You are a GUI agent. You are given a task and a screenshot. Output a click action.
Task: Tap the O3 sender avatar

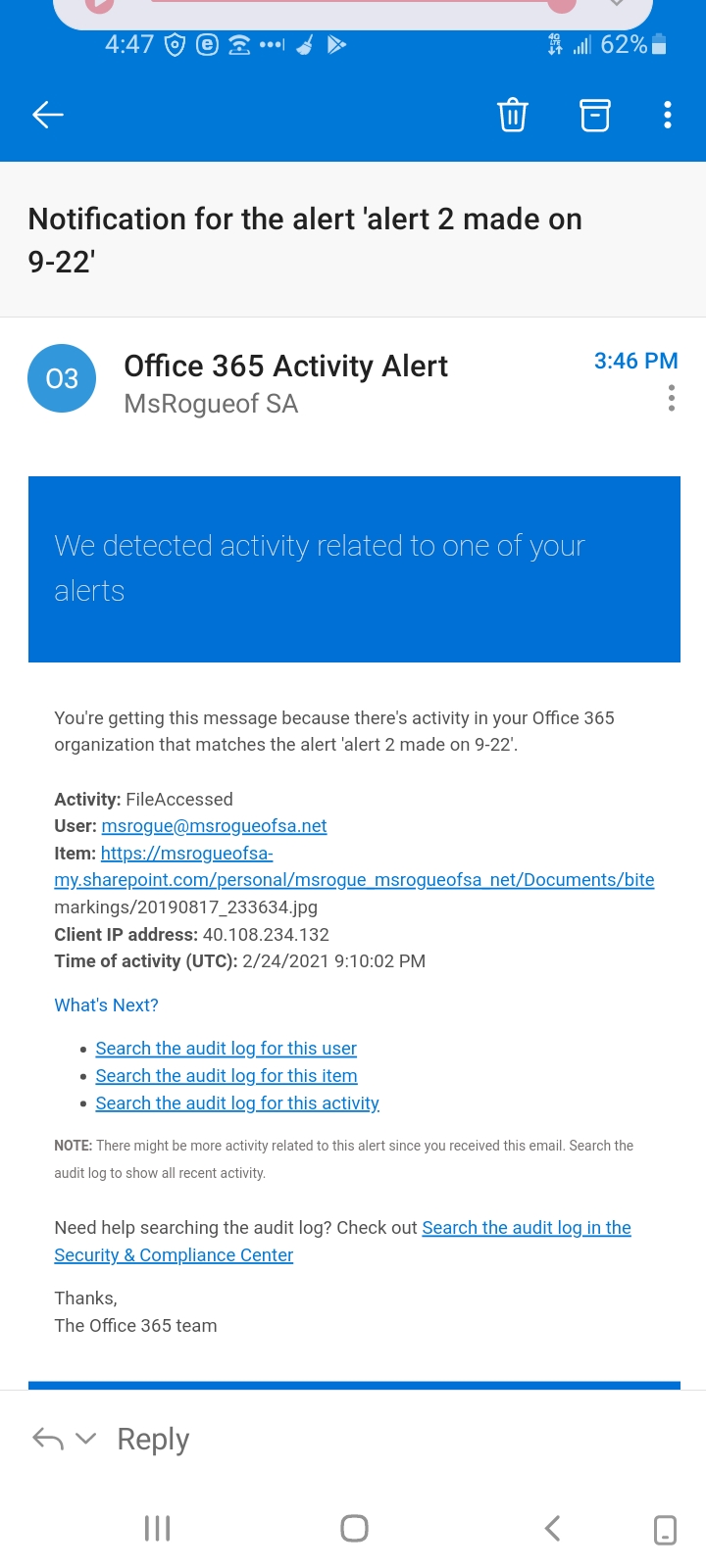62,378
